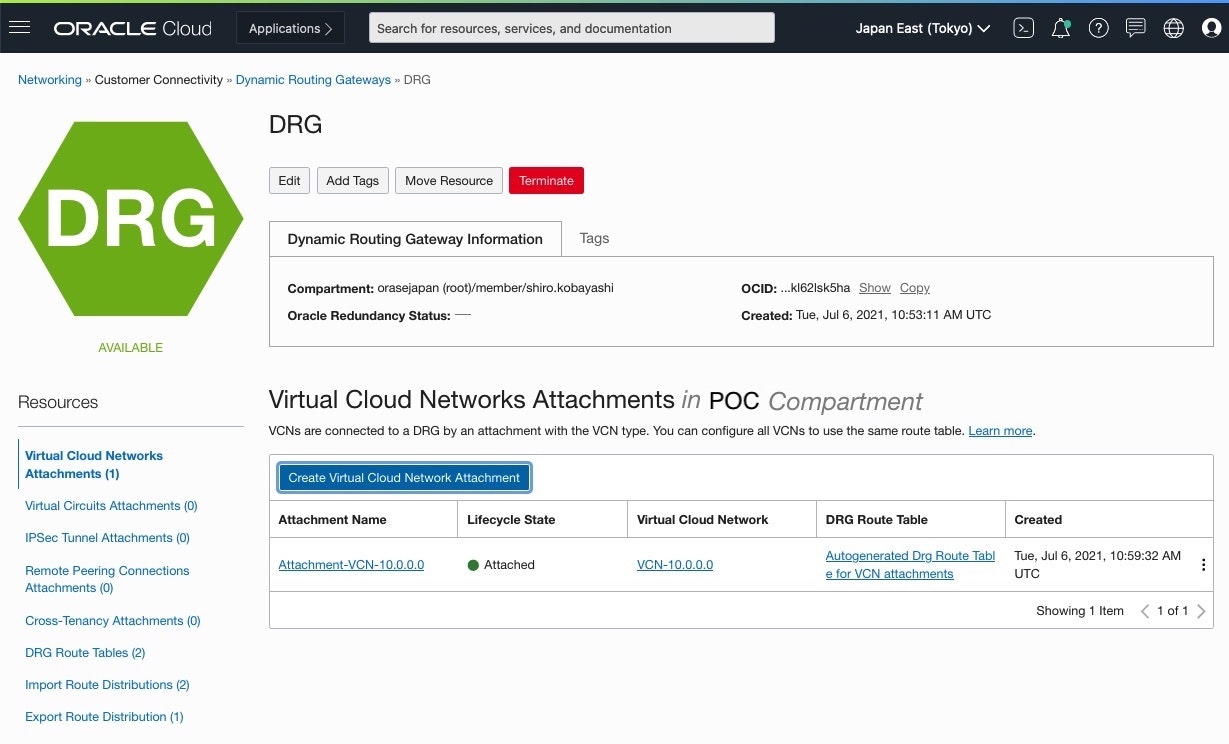Click the Created column header
The width and height of the screenshot is (1229, 744).
pos(1038,520)
